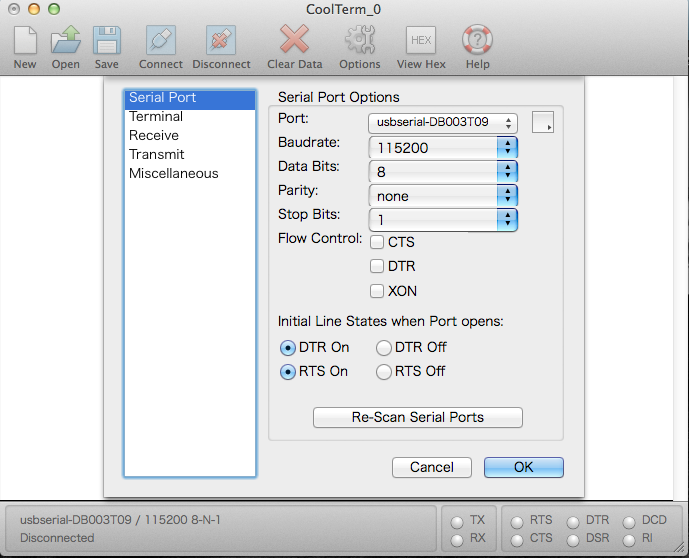This screenshot has height=558, width=689.
Task: Click the Re-Scan Serial Ports button
Action: click(x=418, y=418)
